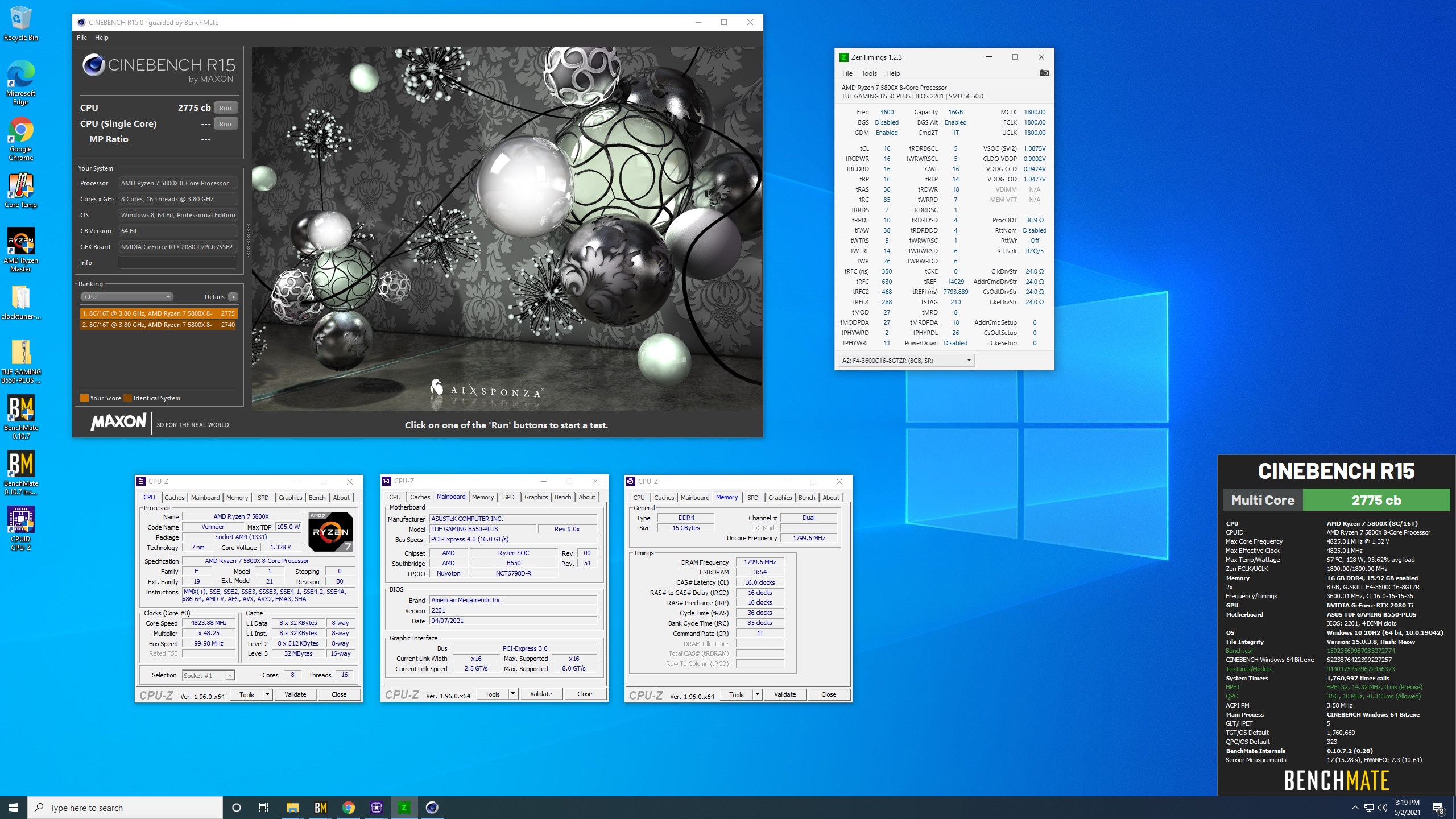The width and height of the screenshot is (1456, 819).
Task: Expand Tools dropdown arrow in Mainboard CPU-Z window
Action: pyautogui.click(x=513, y=694)
